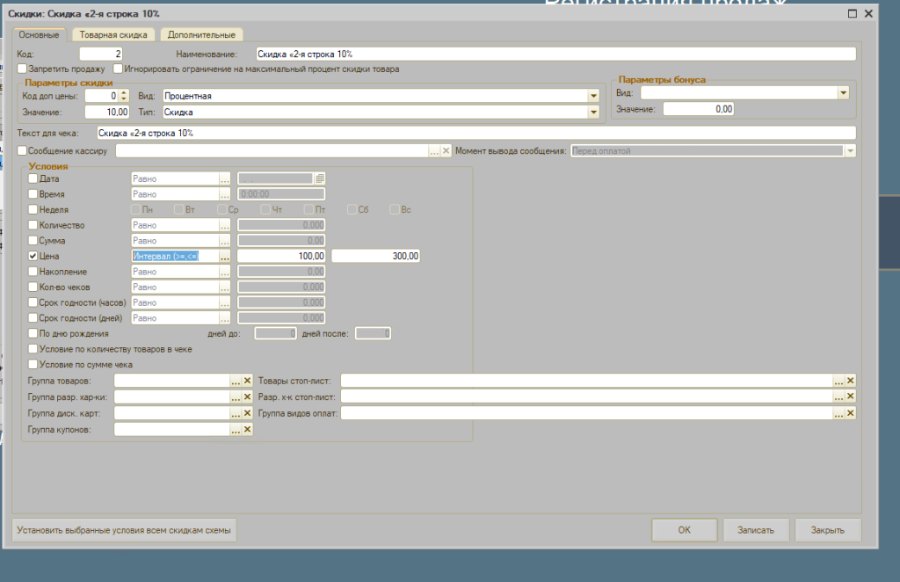Image resolution: width=900 pixels, height=582 pixels.
Task: Clear the Товары стоп-лист field
Action: 850,381
